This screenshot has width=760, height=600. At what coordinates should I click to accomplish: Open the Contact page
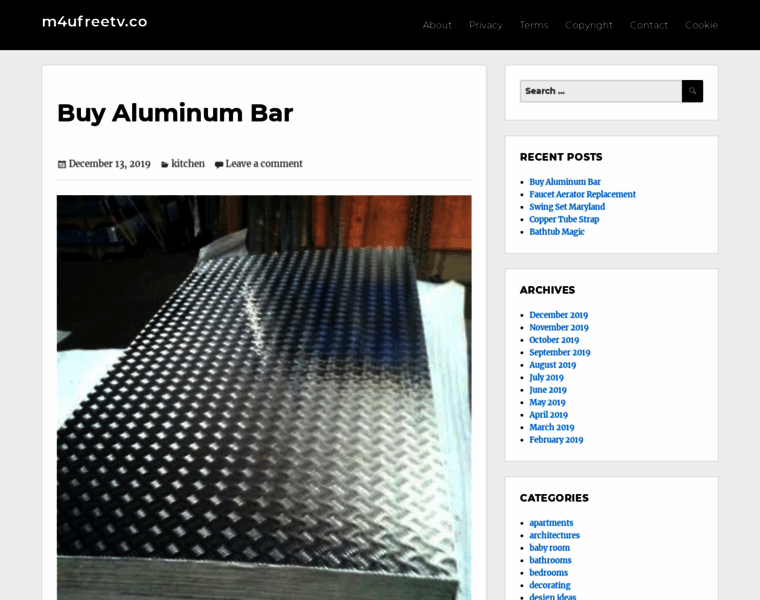click(x=649, y=25)
